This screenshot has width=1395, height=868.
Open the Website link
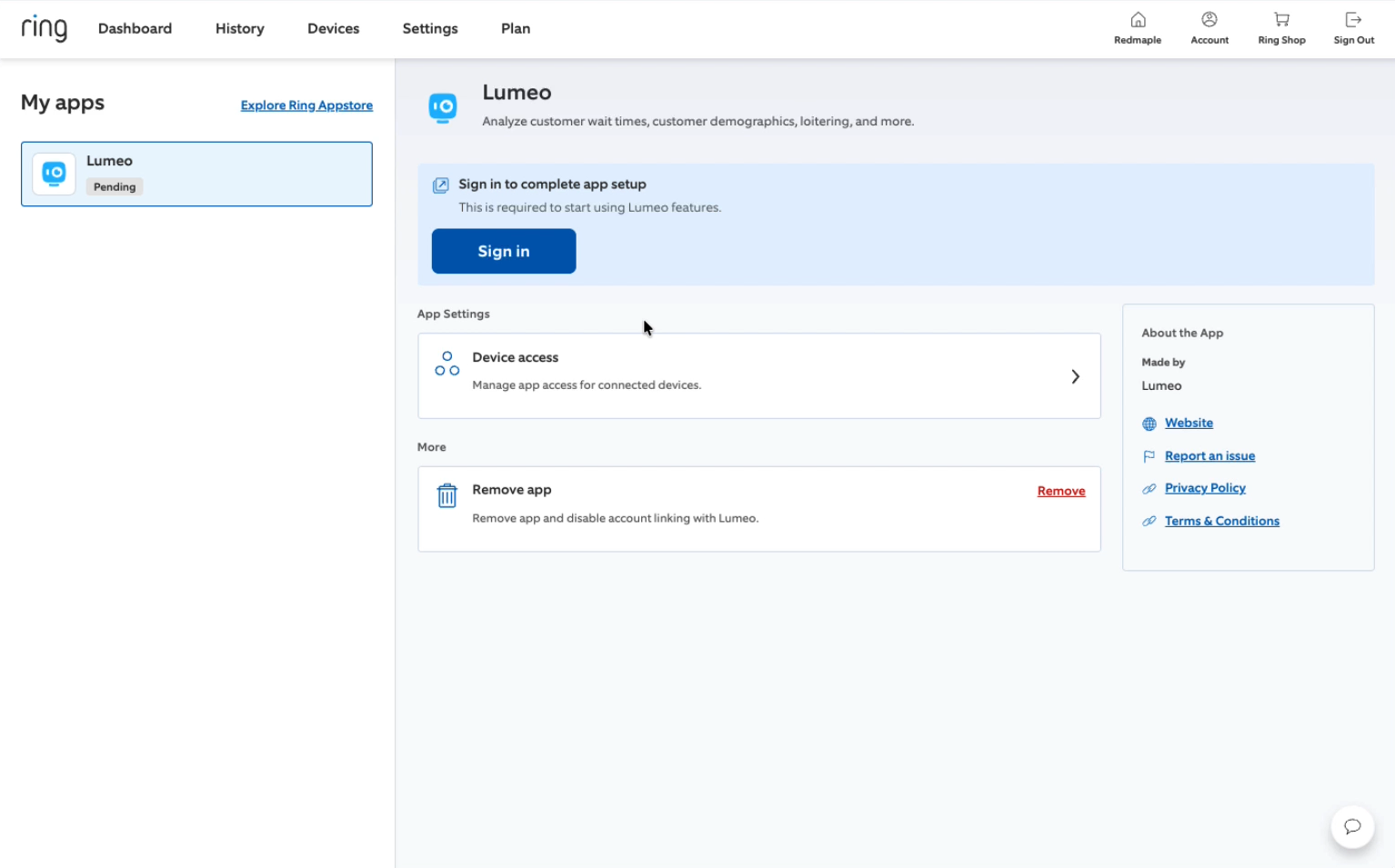tap(1189, 423)
